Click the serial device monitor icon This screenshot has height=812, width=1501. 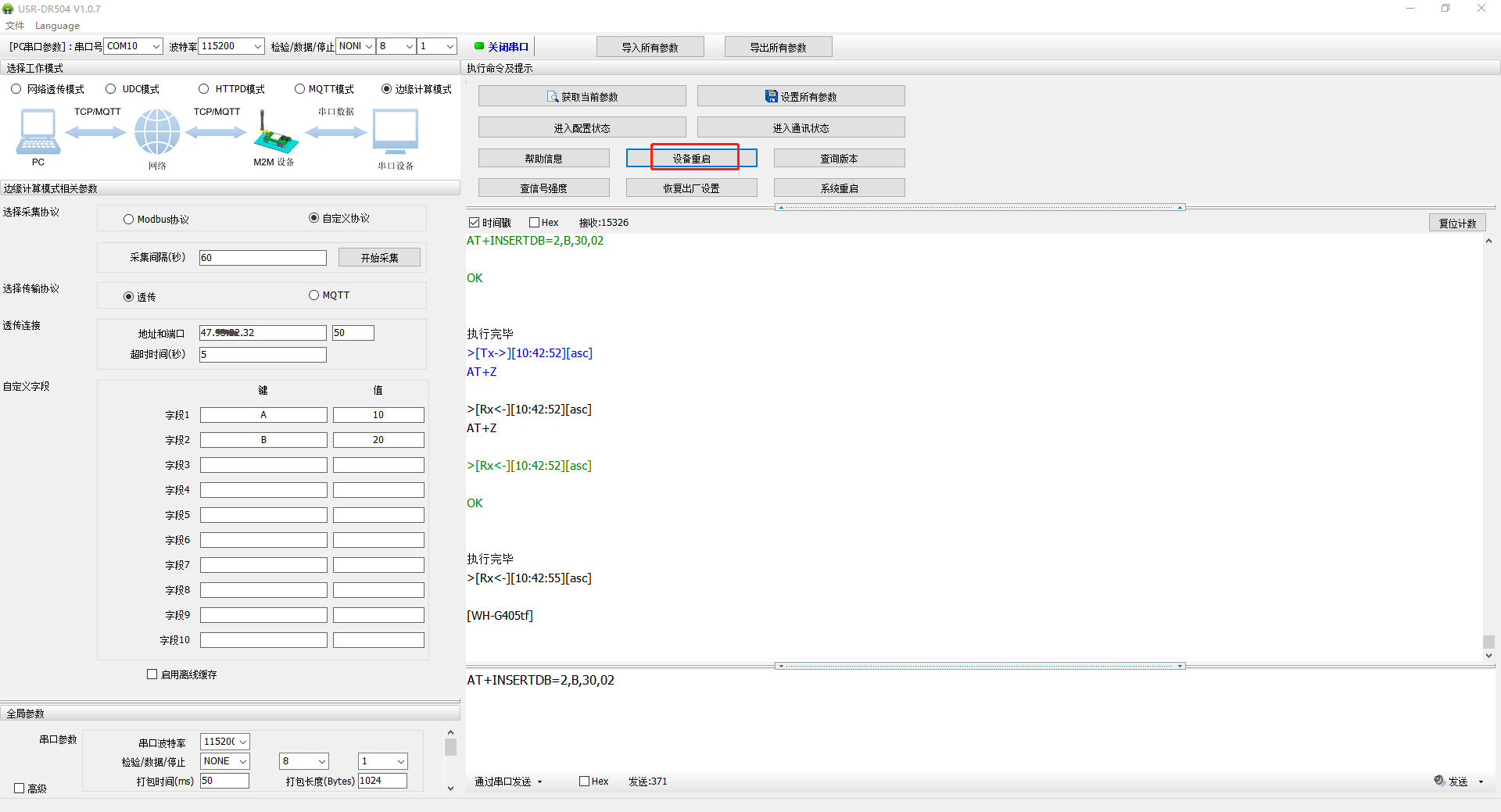396,131
